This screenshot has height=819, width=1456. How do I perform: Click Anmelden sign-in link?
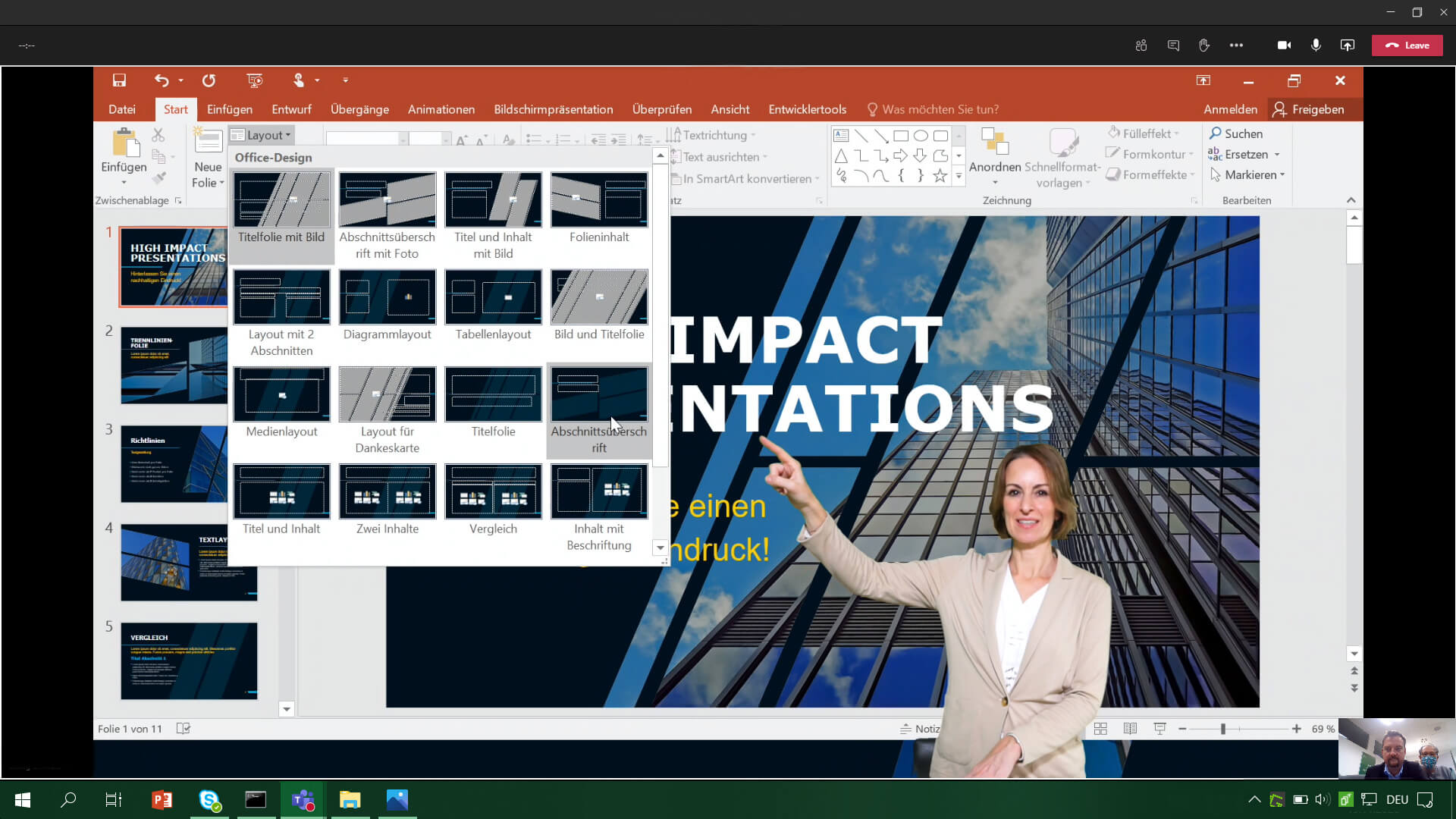click(x=1230, y=109)
